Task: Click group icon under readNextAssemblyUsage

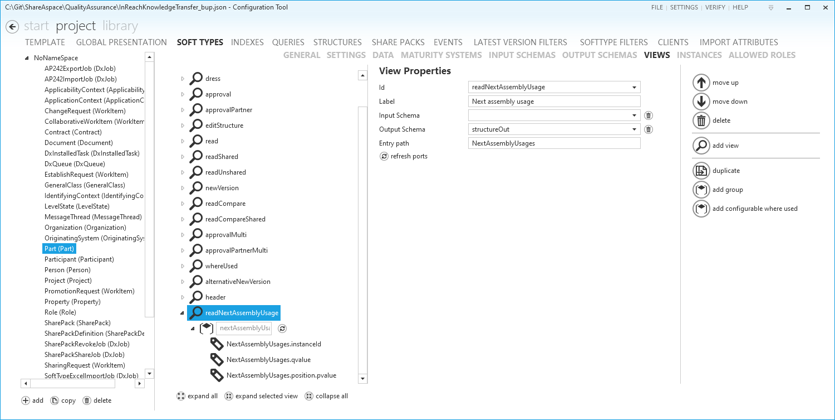Action: [206, 328]
